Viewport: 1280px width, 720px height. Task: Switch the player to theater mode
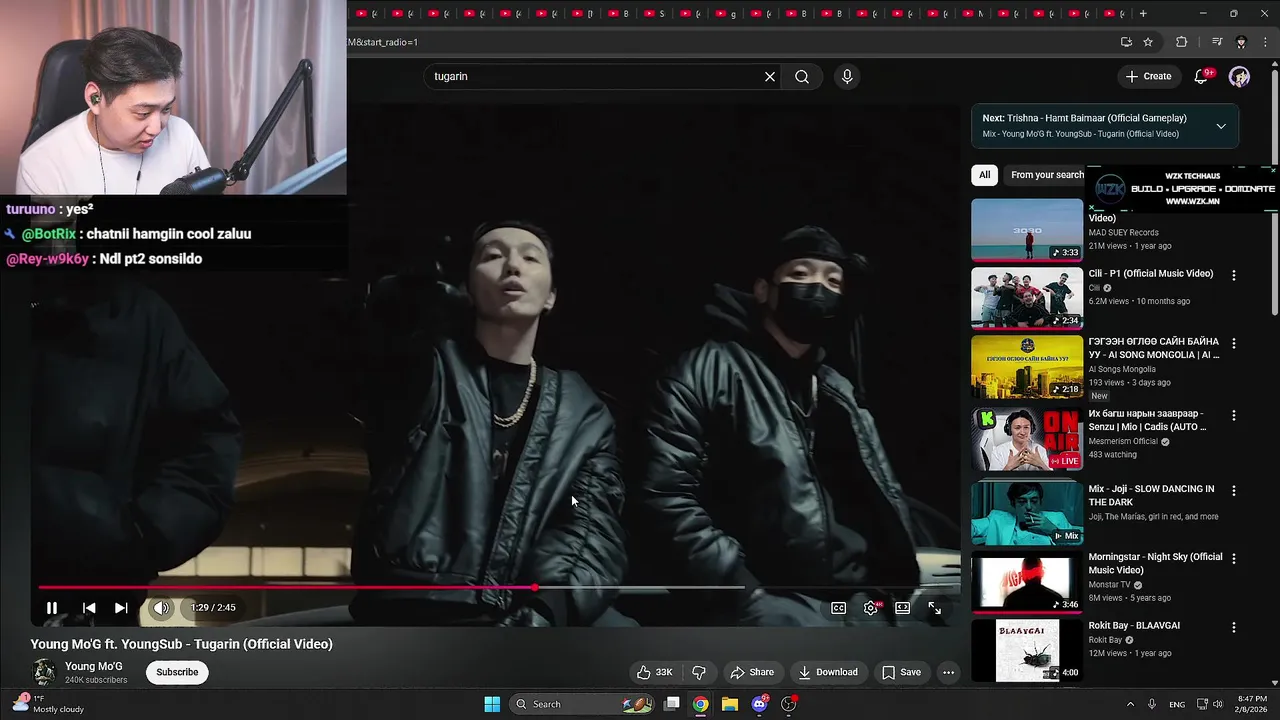(x=902, y=608)
